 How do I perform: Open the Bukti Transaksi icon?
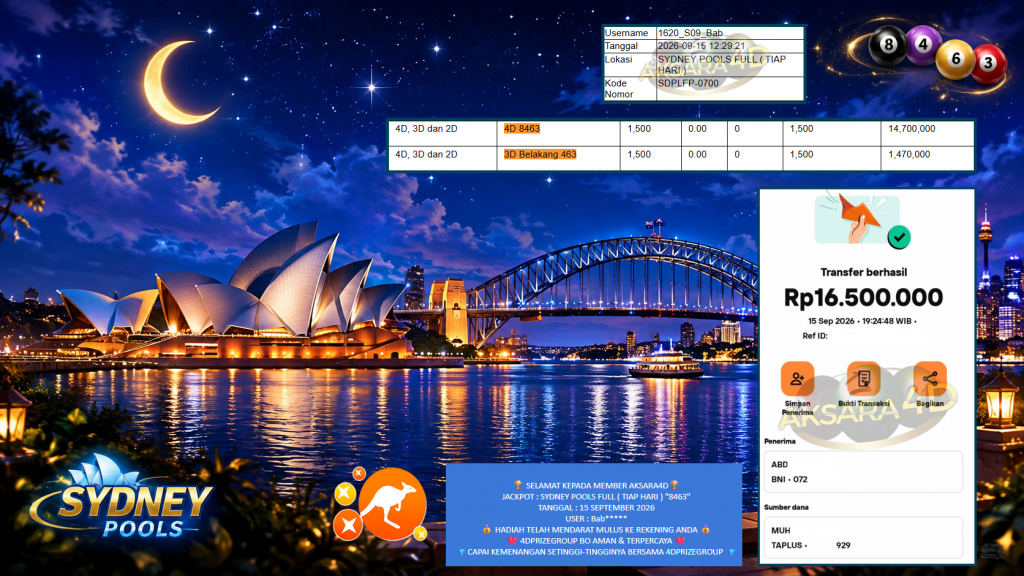tap(863, 378)
